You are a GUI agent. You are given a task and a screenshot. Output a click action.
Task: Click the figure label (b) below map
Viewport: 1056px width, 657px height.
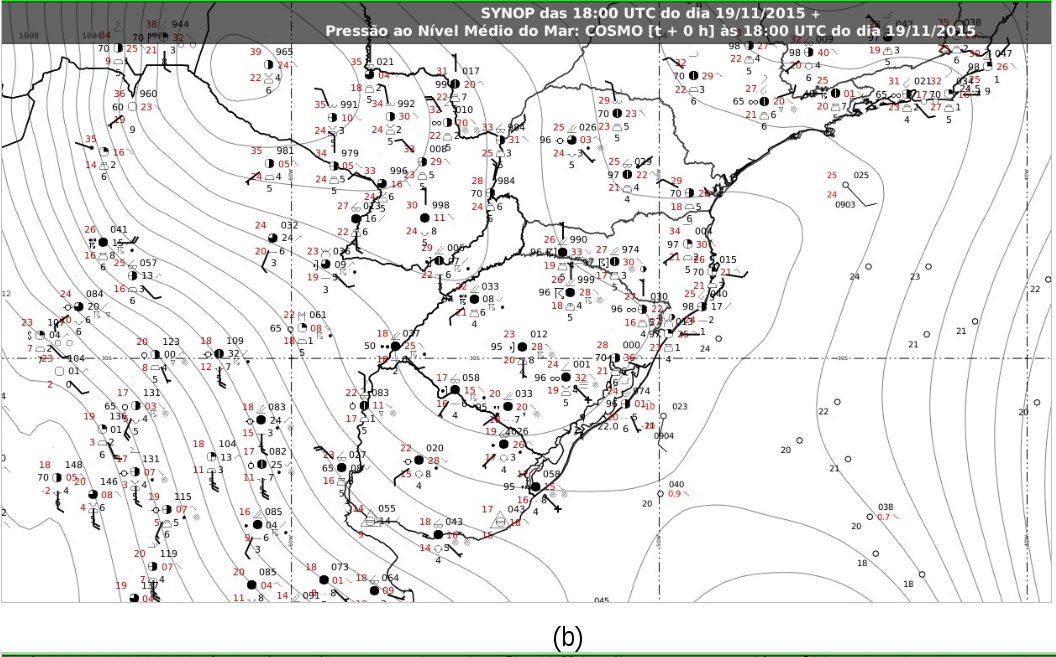point(567,637)
